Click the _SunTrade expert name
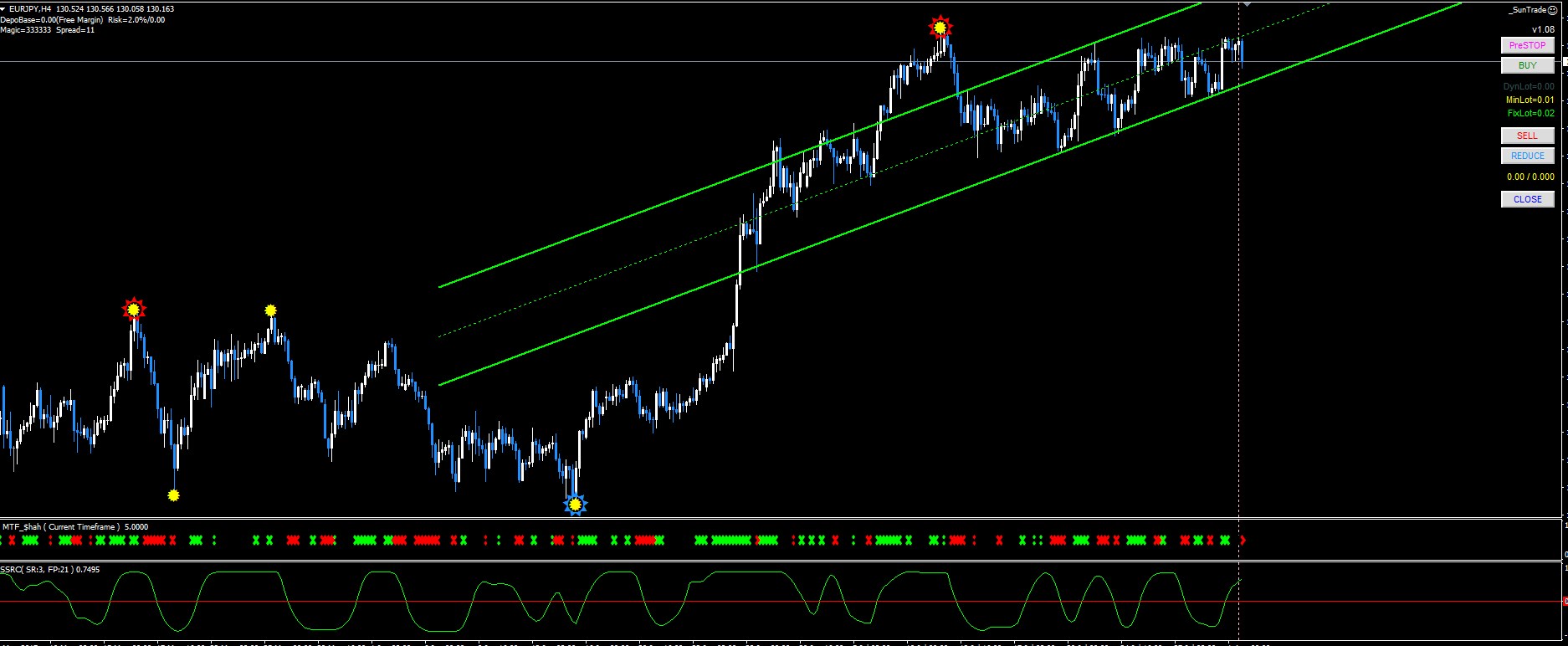This screenshot has height=646, width=1568. [x=1527, y=10]
